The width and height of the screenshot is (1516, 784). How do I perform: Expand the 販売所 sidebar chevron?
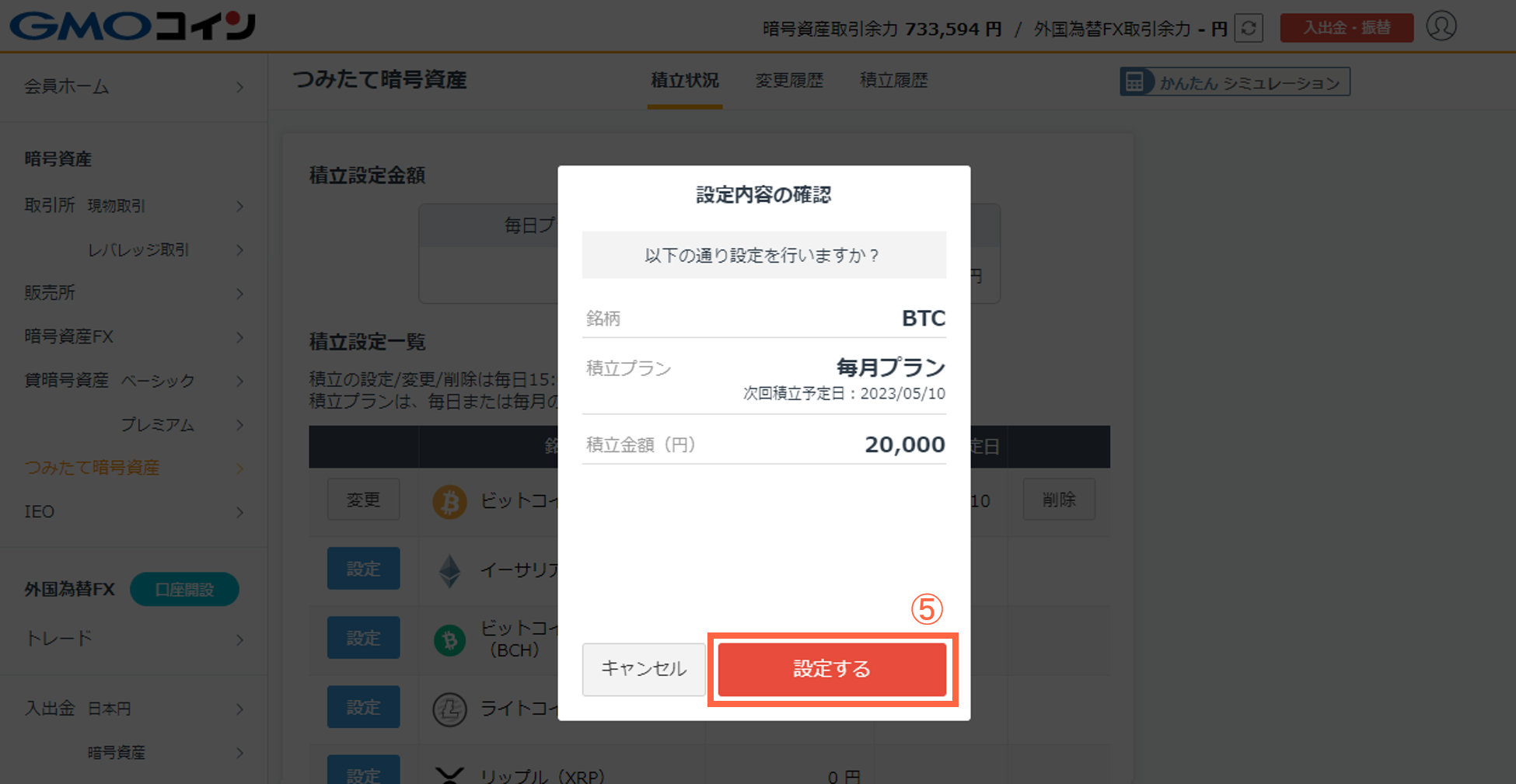[x=240, y=293]
